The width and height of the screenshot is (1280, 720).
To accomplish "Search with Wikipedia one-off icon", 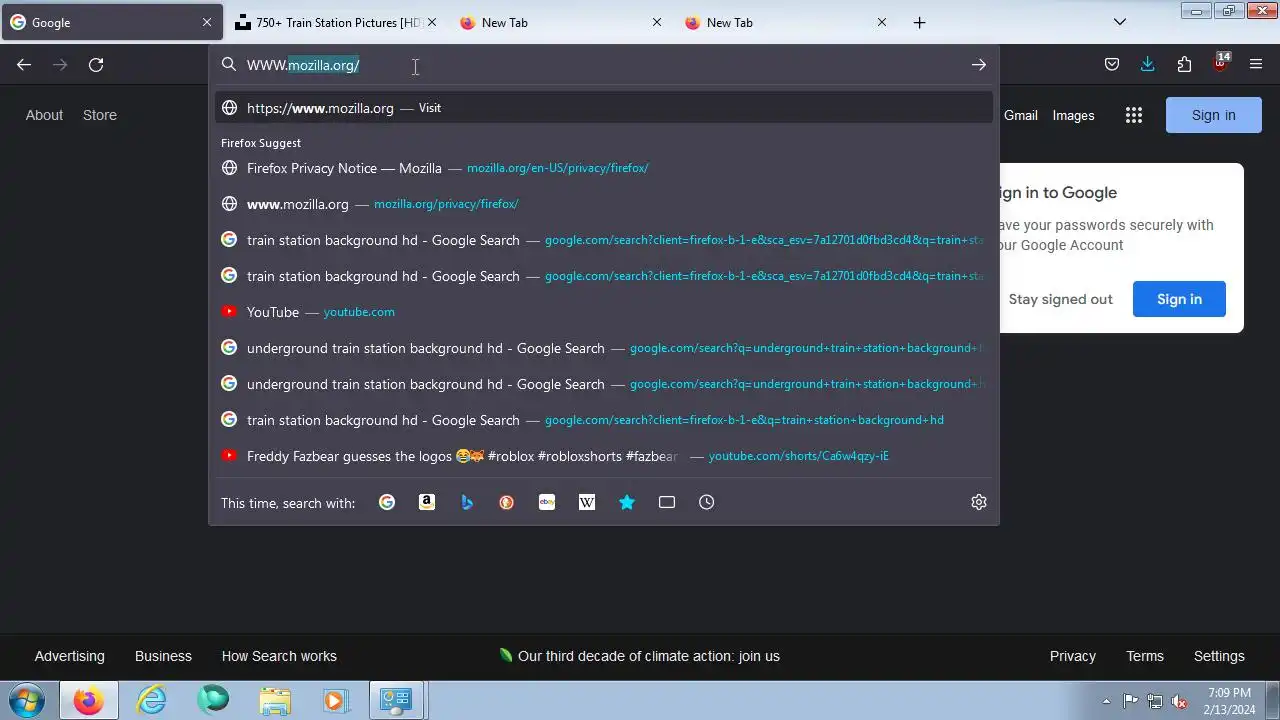I will click(x=587, y=502).
